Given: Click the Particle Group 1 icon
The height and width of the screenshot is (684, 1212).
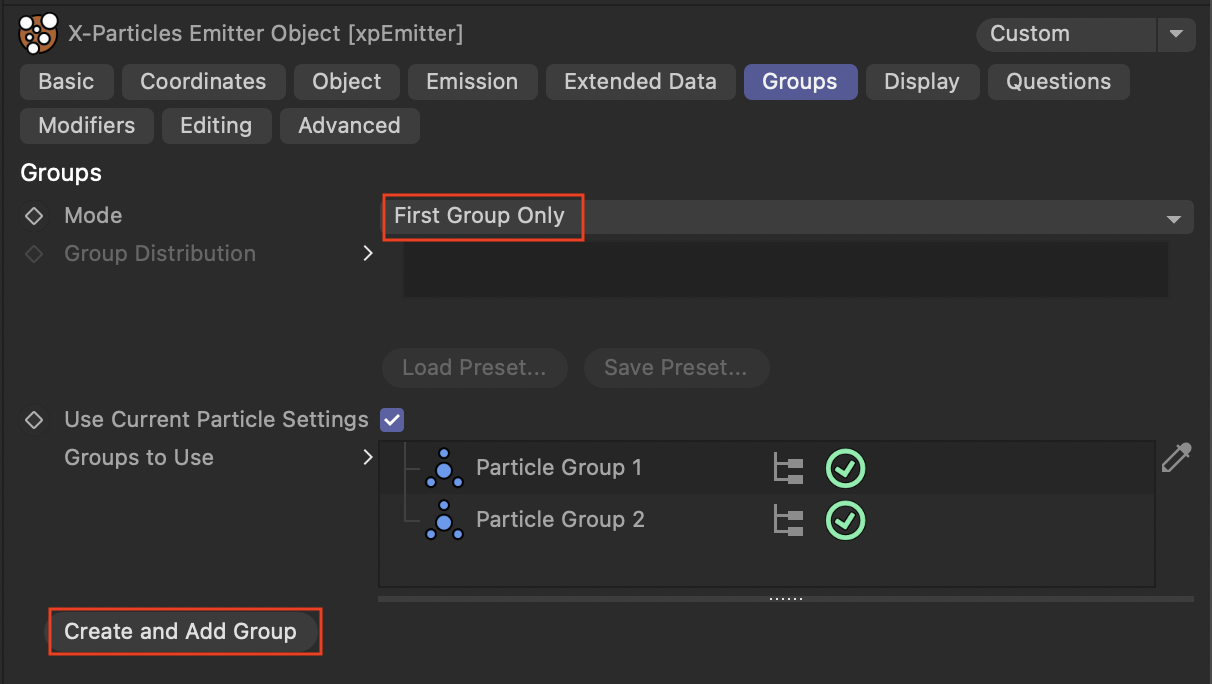Looking at the screenshot, I should click(444, 468).
